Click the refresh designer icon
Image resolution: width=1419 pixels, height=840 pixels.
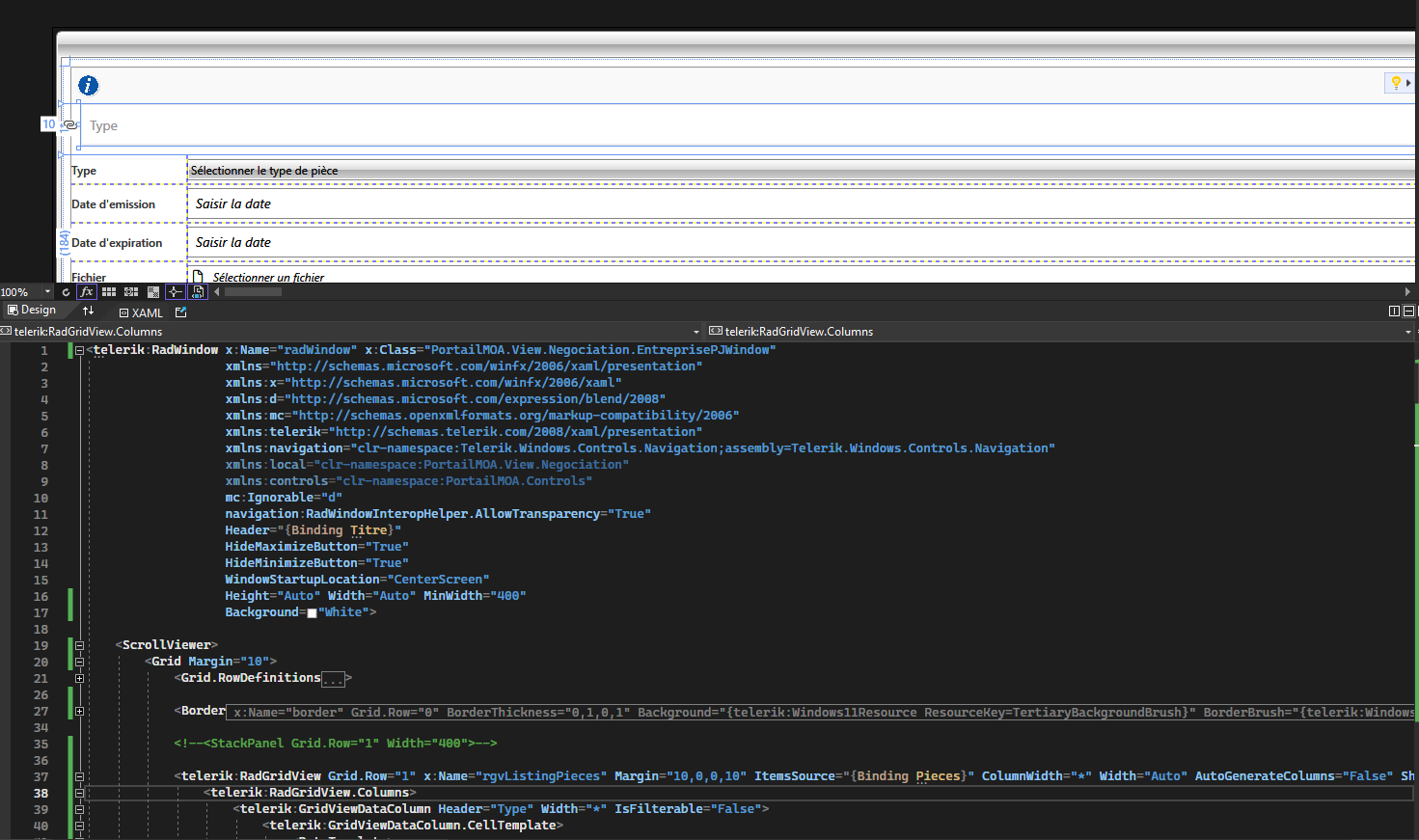pos(66,292)
